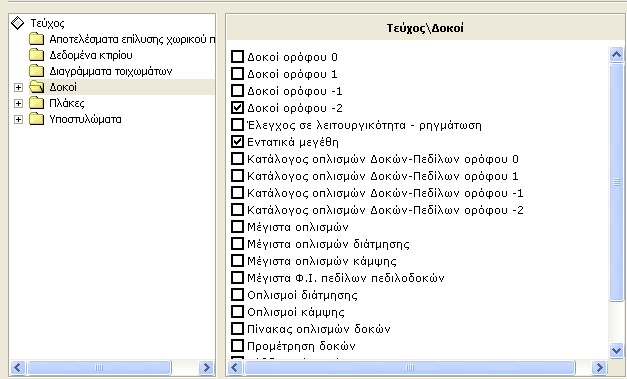Click tree panel horizontal scroll left arrow

(x=18, y=367)
